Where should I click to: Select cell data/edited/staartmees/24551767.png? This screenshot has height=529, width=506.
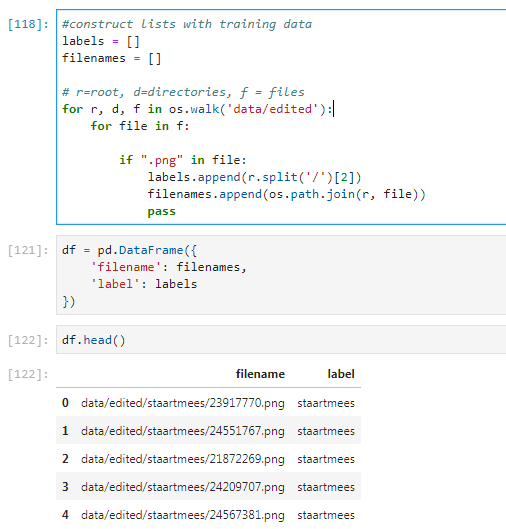(x=182, y=431)
